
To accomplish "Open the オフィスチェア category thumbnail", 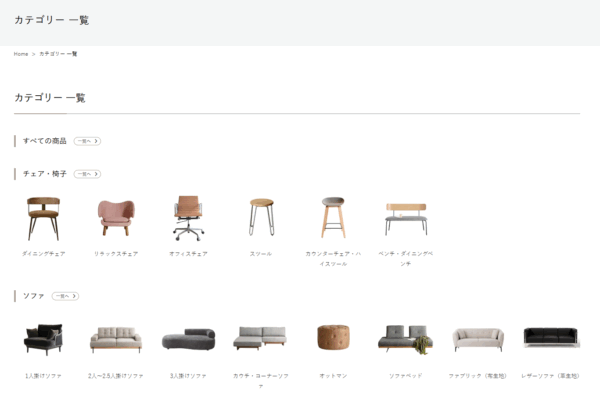I will coord(188,218).
